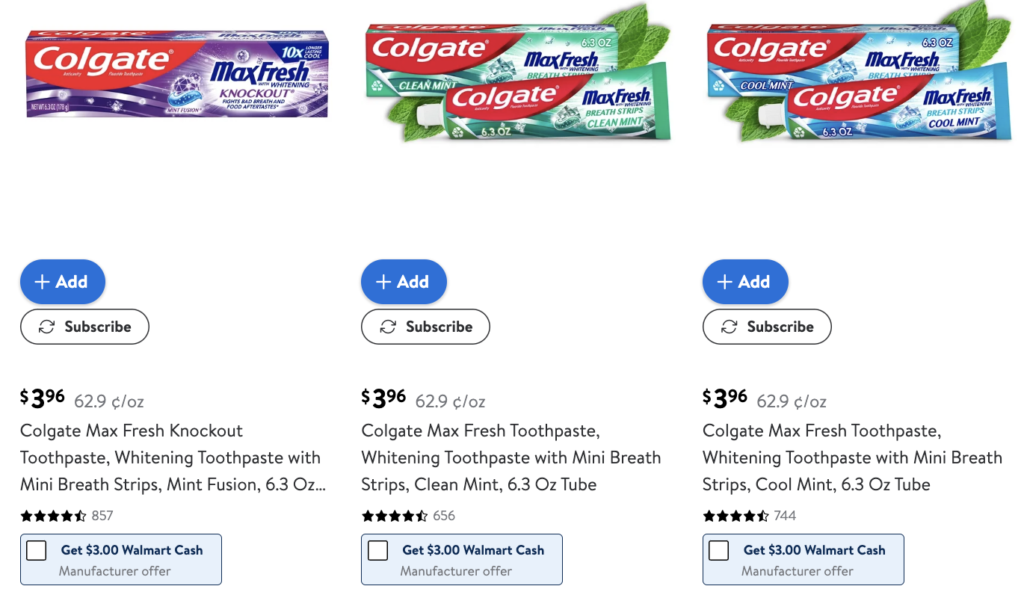
Task: Check Walmart Cash offer for Knockout toothpaste
Action: tap(37, 550)
